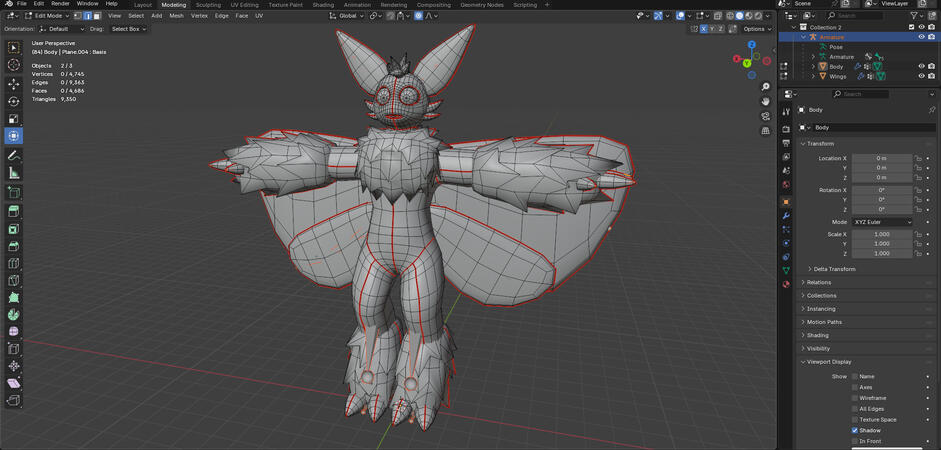Toggle camera view gizmo icon
This screenshot has width=941, height=450.
click(765, 115)
